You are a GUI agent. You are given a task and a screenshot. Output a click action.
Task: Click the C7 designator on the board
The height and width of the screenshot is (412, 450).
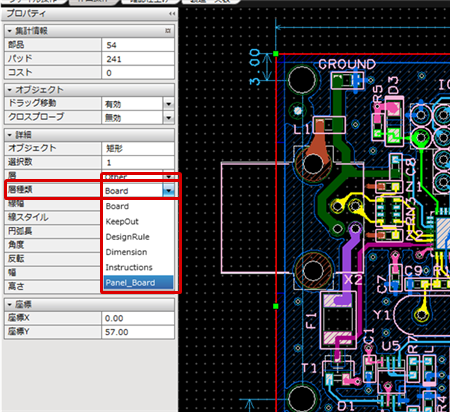point(382,284)
